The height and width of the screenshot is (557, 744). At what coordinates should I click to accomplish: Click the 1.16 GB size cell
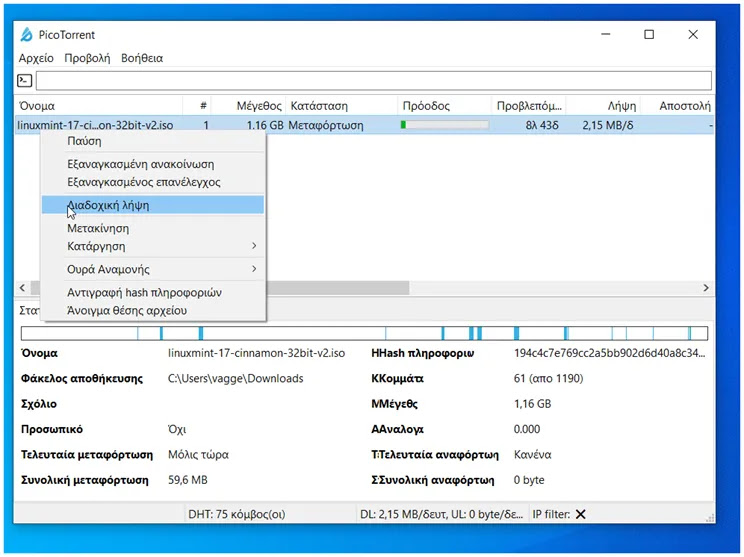pyautogui.click(x=265, y=125)
